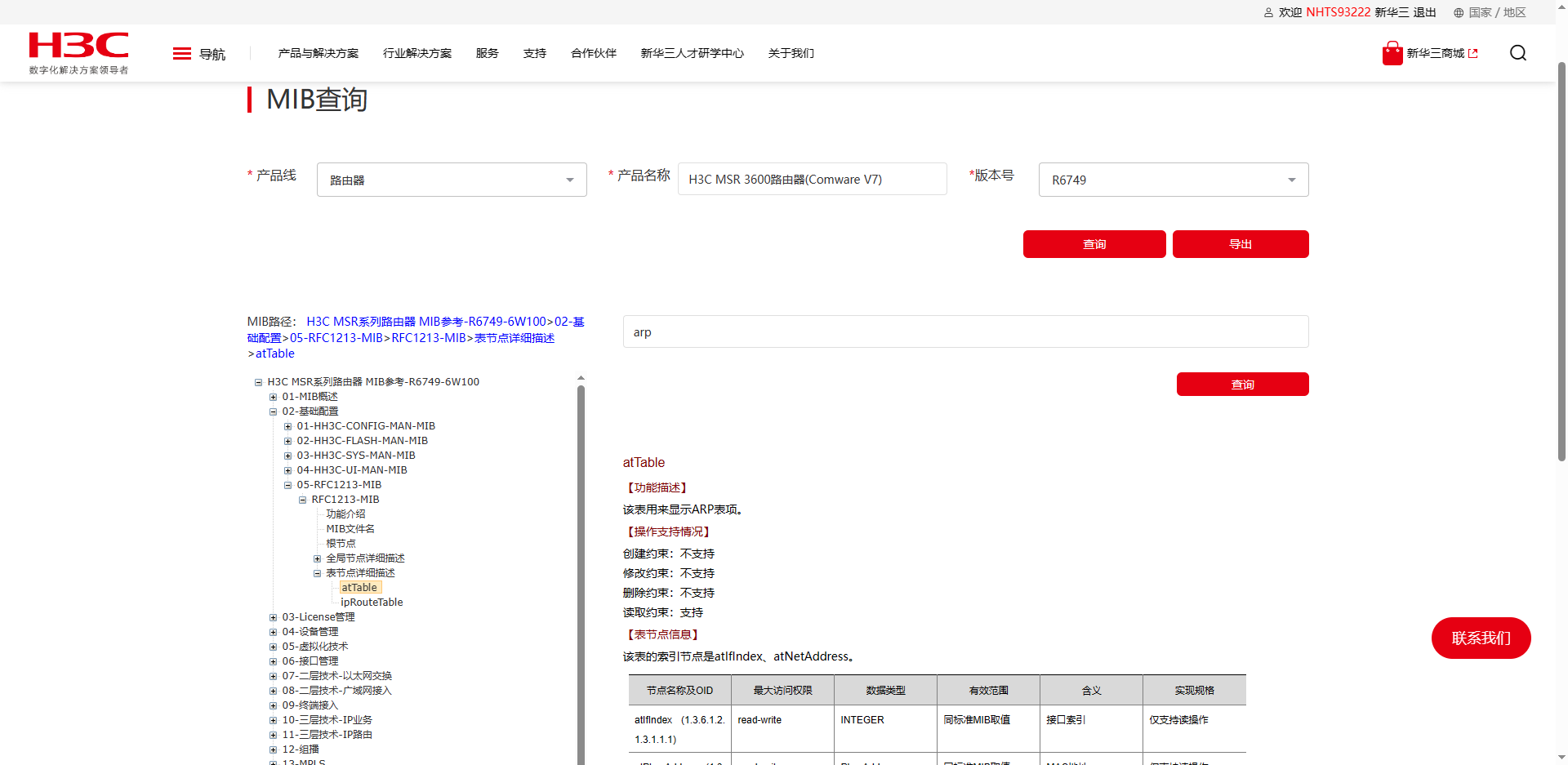Expand 06-接口管理 node
Viewport: 1568px width, 765px height.
[273, 661]
